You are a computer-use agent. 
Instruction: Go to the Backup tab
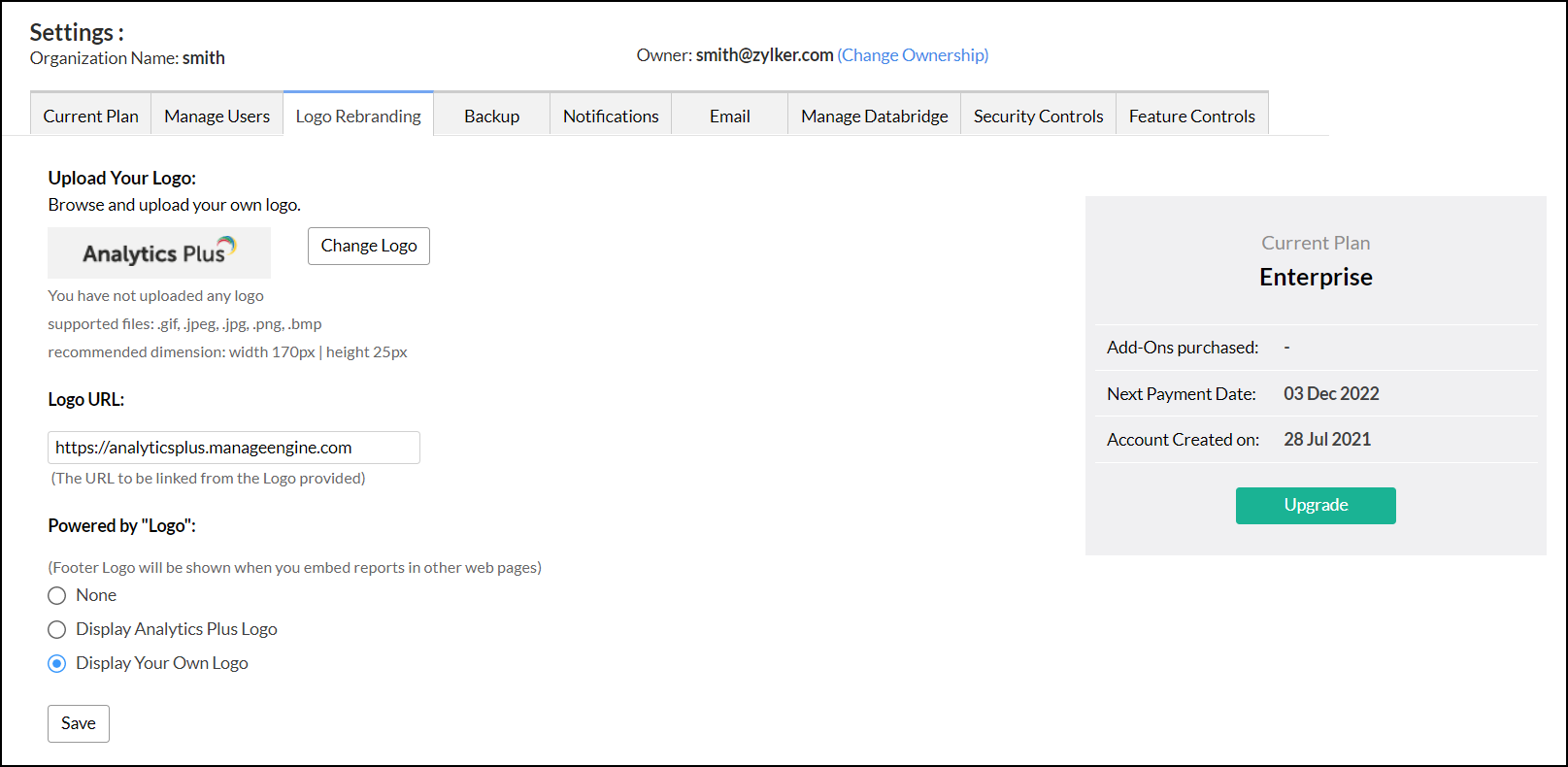(x=491, y=116)
